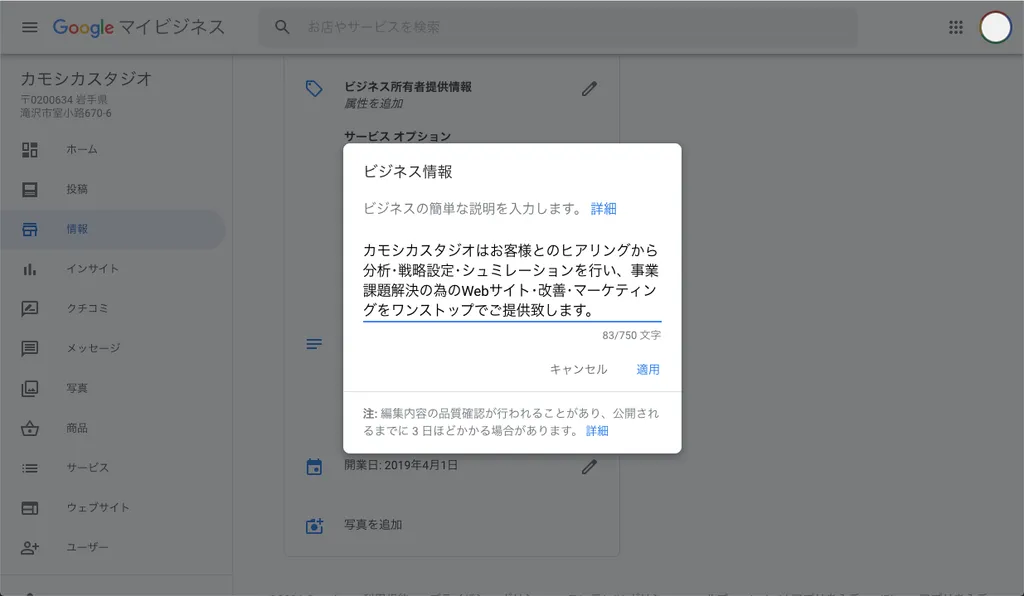Screen dimensions: 1024x596
Task: Click 開業日: 2019年4月1日 text
Action: pos(401,465)
